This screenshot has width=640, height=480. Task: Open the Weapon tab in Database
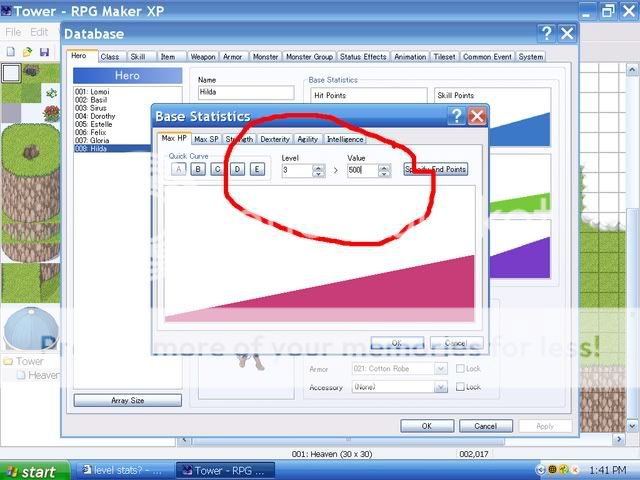coord(203,57)
